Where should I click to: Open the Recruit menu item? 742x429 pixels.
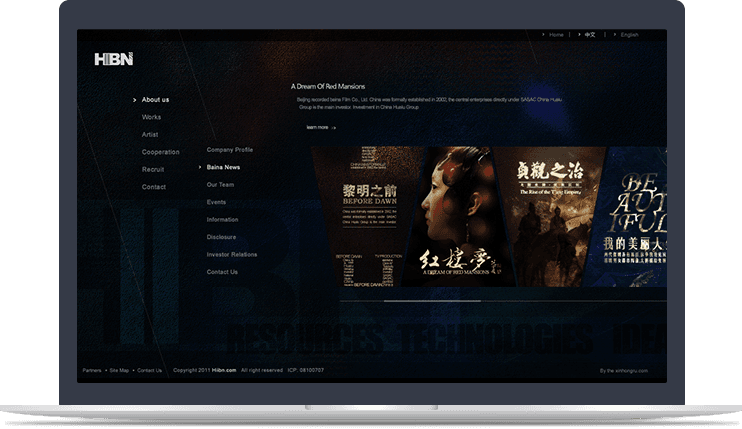[153, 169]
